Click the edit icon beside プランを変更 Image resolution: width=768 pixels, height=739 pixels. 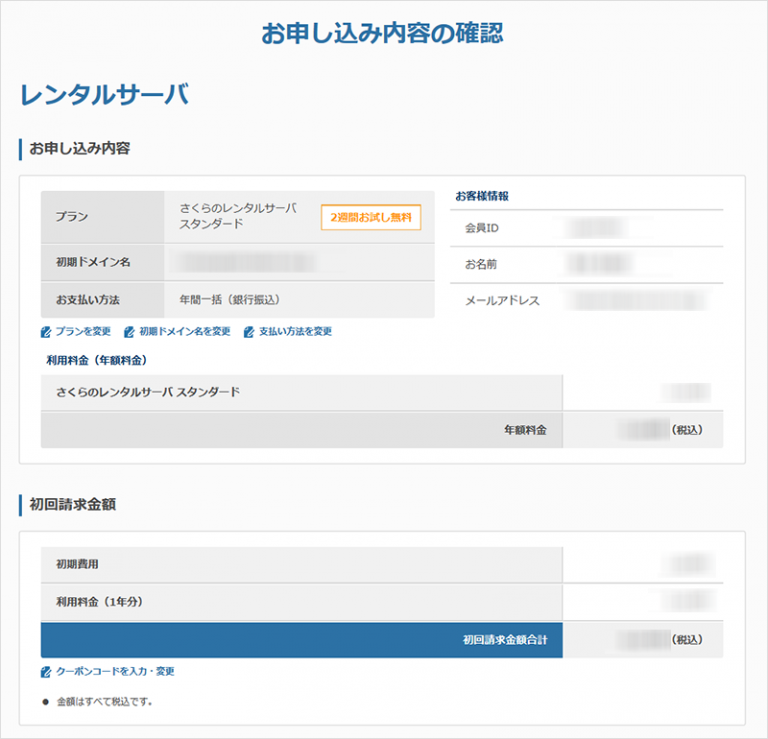click(45, 332)
